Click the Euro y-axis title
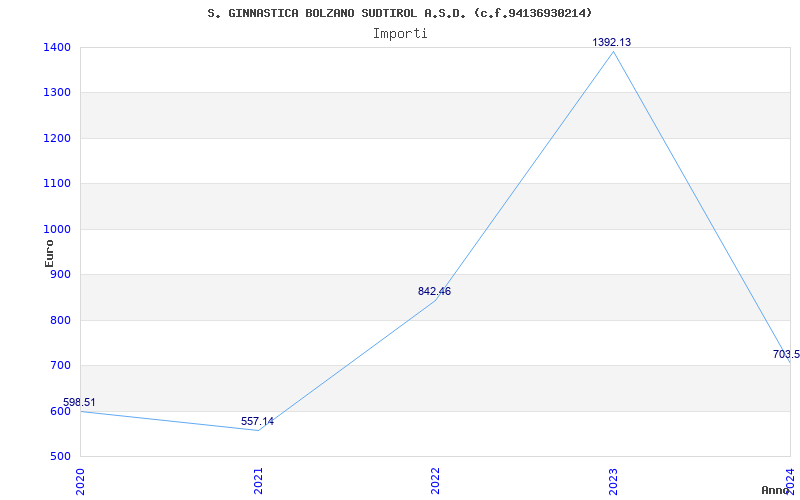This screenshot has height=500, width=800. 49,254
